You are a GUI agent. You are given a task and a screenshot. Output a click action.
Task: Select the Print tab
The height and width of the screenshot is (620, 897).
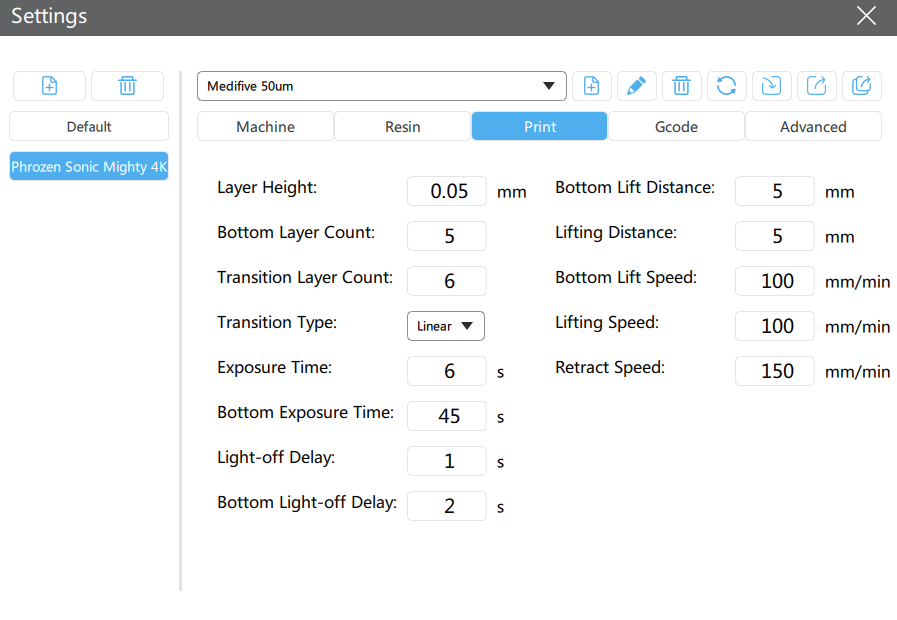(x=539, y=126)
